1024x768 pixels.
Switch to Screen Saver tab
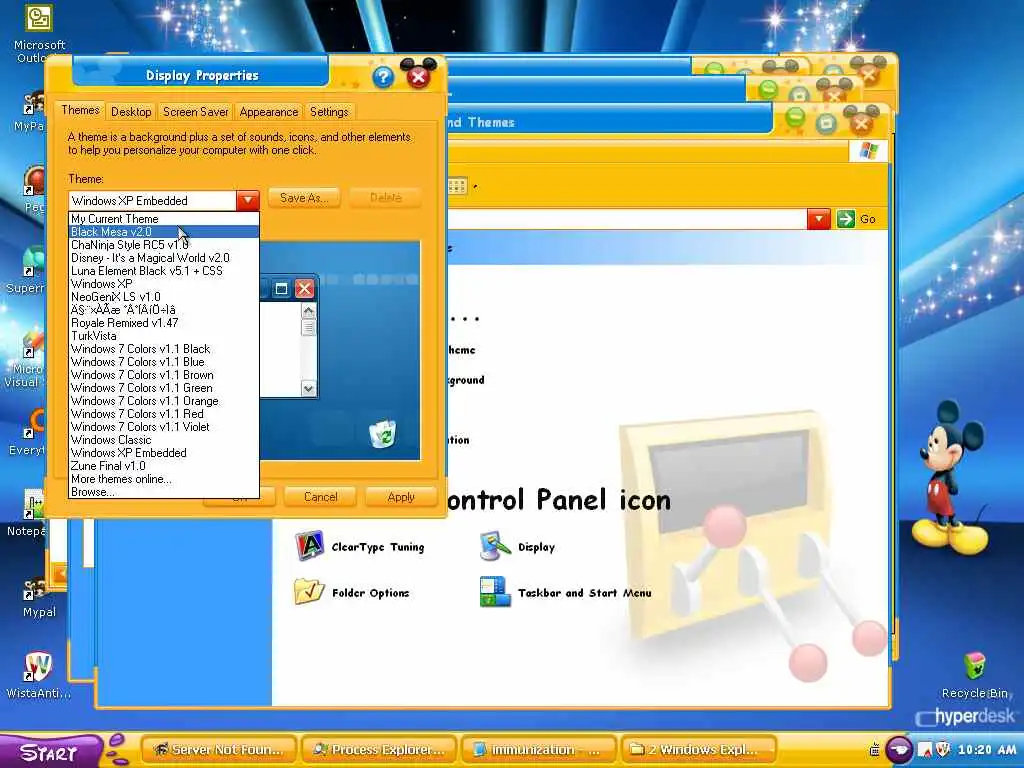pos(195,112)
